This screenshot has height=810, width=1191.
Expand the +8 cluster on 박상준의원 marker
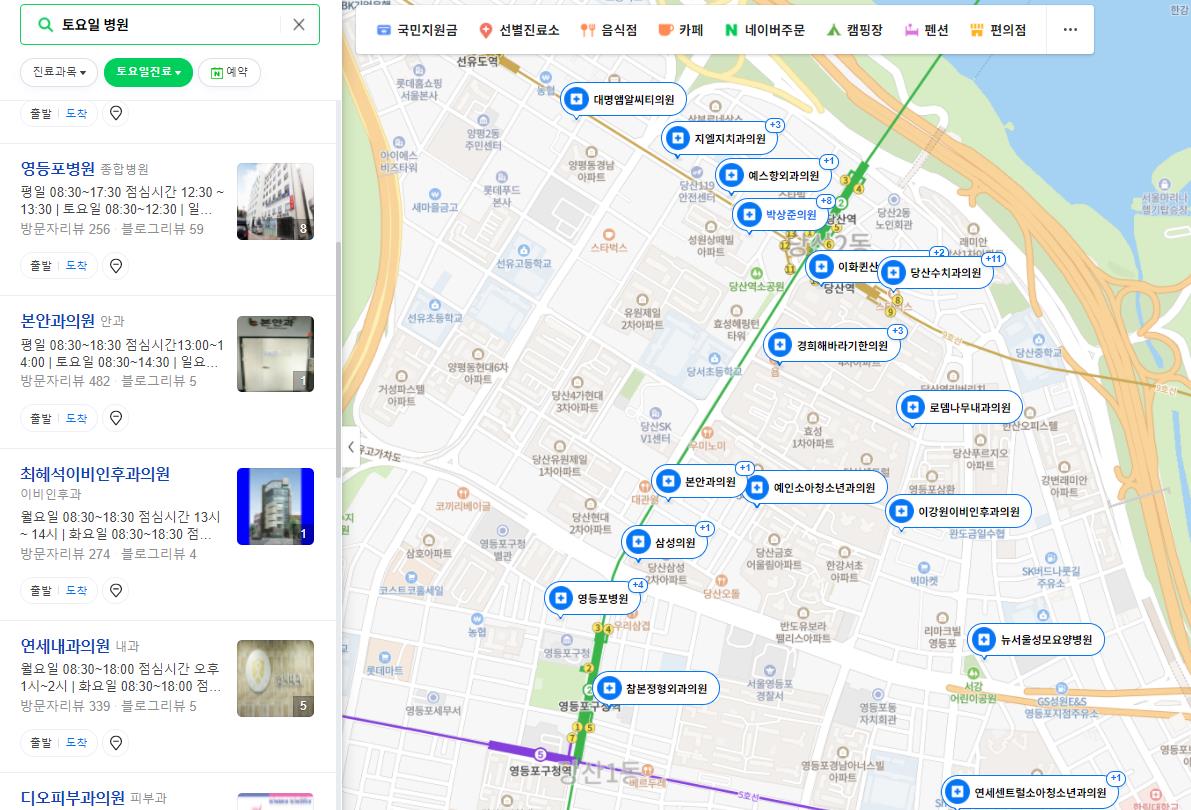pos(826,201)
